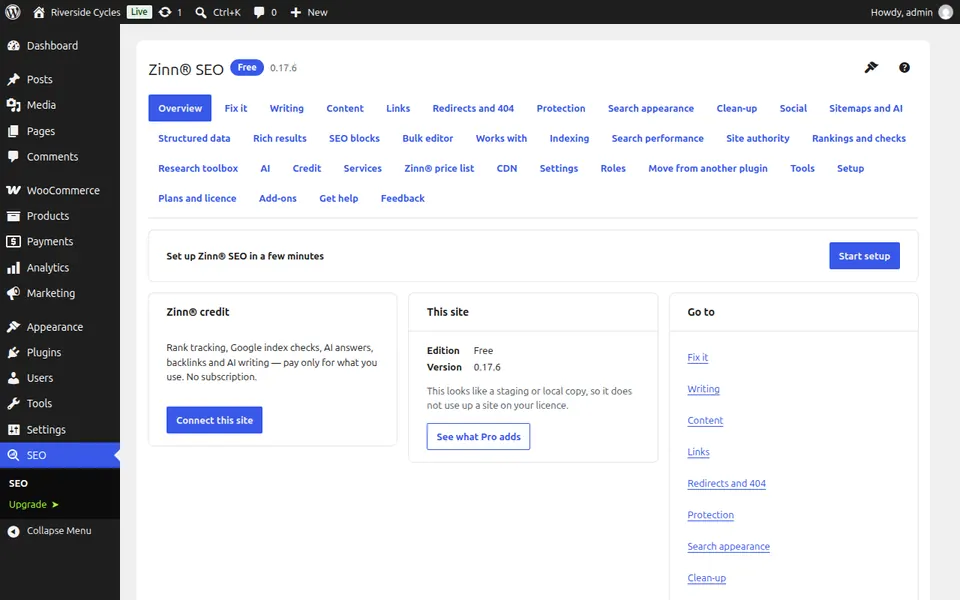Click the help question mark icon
This screenshot has height=600, width=960.
pos(904,67)
